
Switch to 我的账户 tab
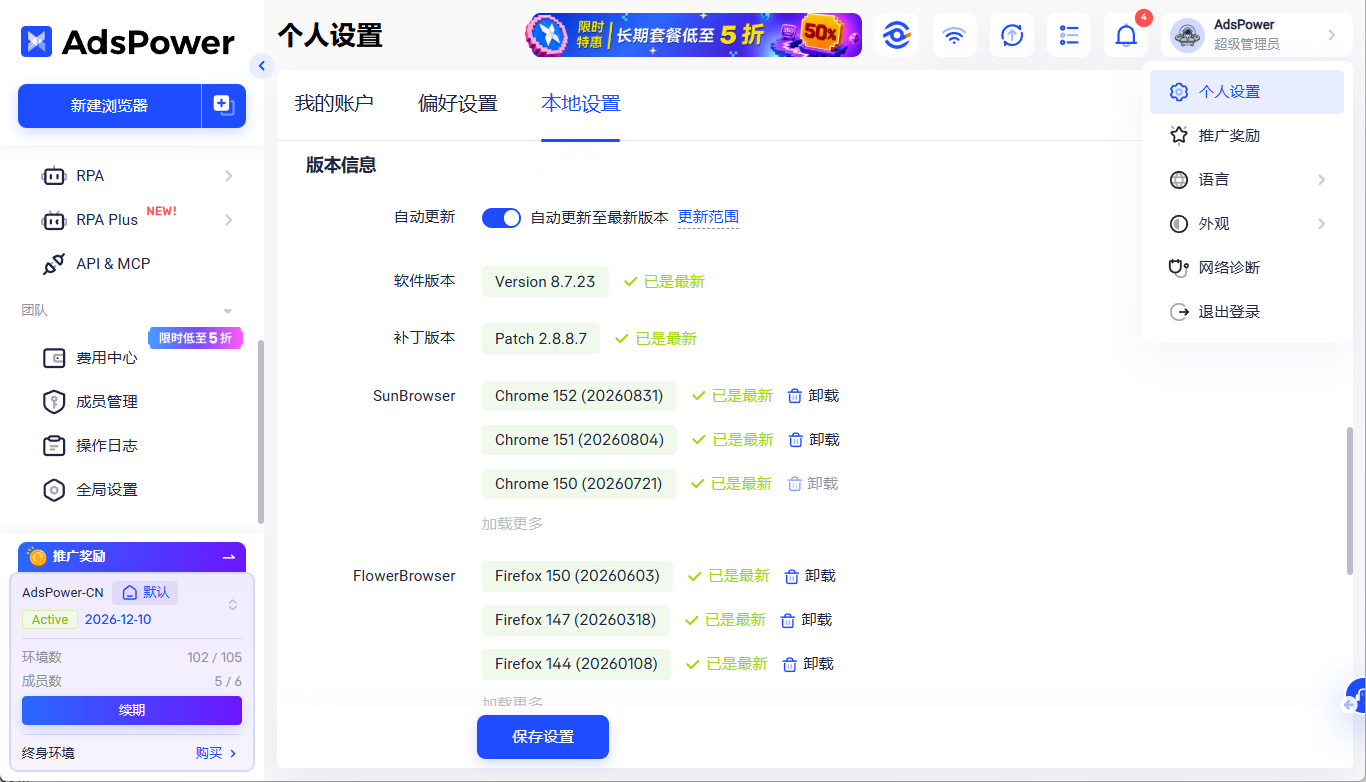pos(334,103)
